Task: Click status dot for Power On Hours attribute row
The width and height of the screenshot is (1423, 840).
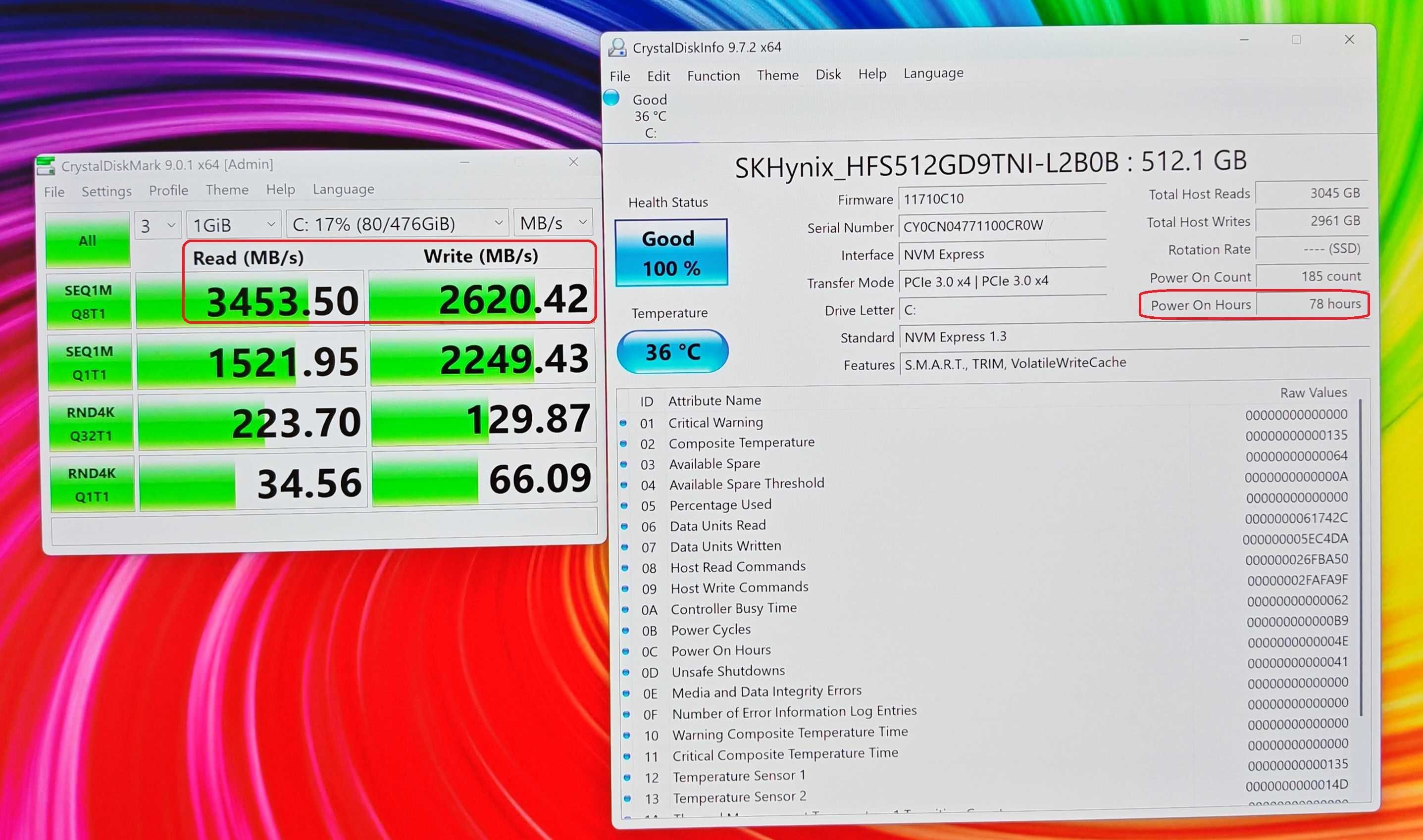Action: (x=625, y=651)
